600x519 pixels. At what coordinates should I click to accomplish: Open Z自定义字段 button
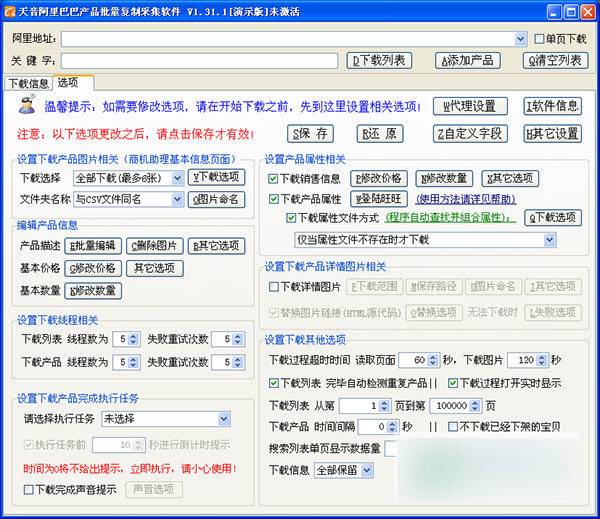tap(470, 134)
